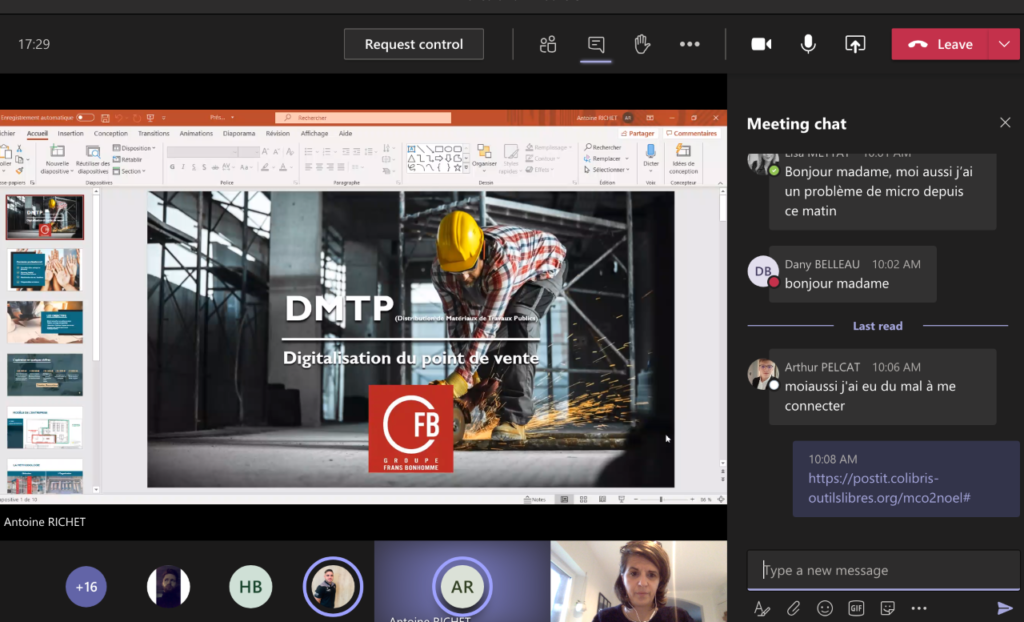Send the chat message
Image resolution: width=1024 pixels, height=622 pixels.
[1004, 608]
